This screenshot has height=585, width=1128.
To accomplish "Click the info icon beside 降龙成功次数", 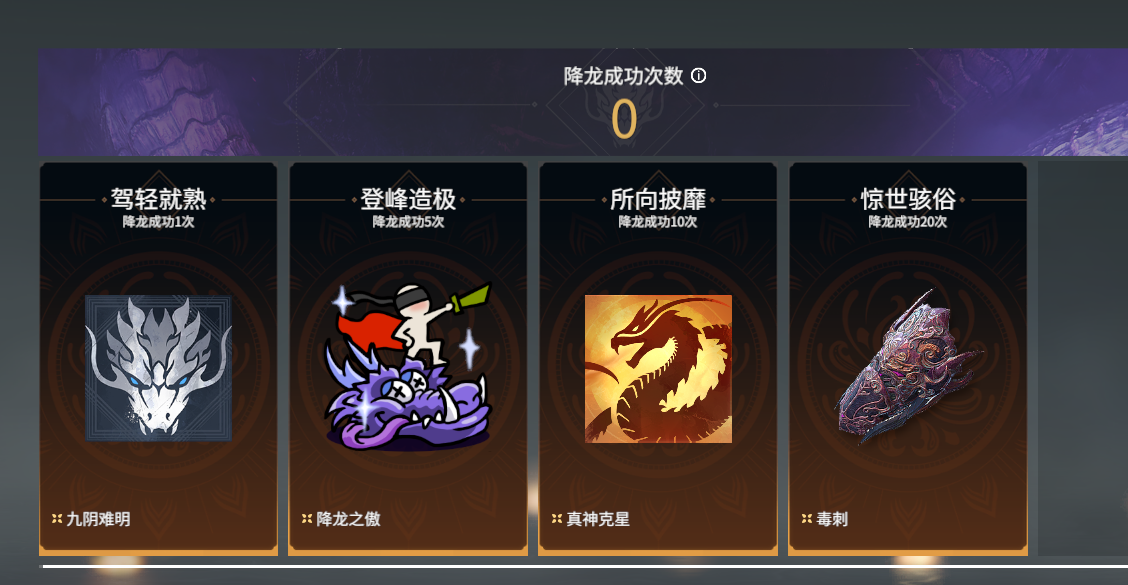I will (x=698, y=76).
